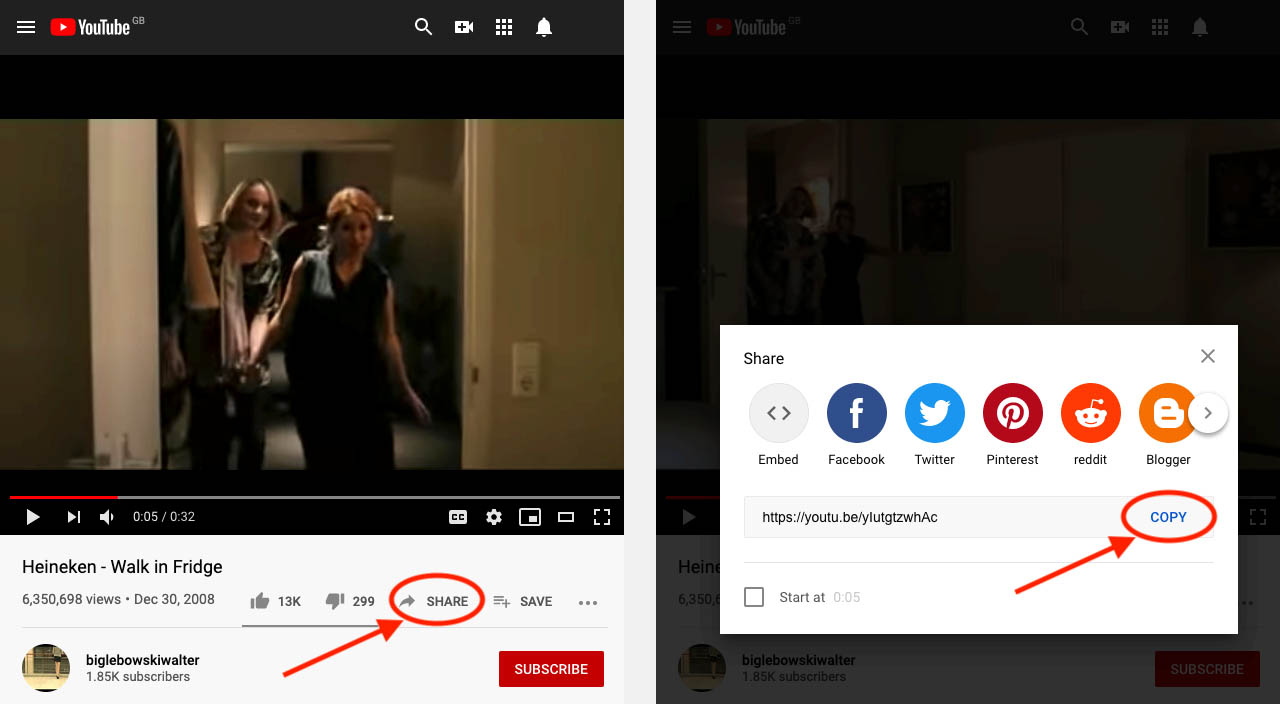Open biglebowskiwalter channel avatar in left window
The height and width of the screenshot is (704, 1280).
pos(46,668)
